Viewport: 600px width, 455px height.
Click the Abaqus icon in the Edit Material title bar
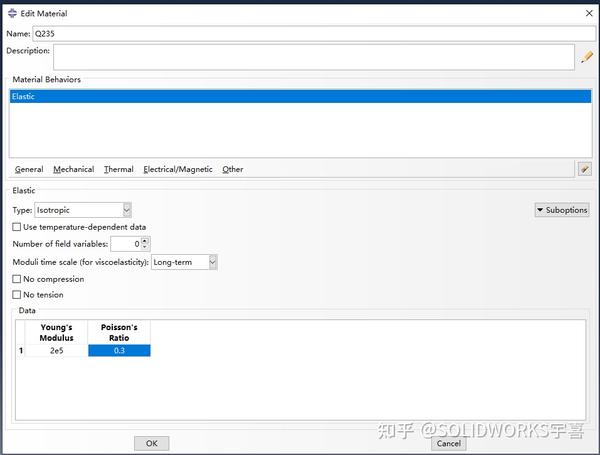point(12,13)
